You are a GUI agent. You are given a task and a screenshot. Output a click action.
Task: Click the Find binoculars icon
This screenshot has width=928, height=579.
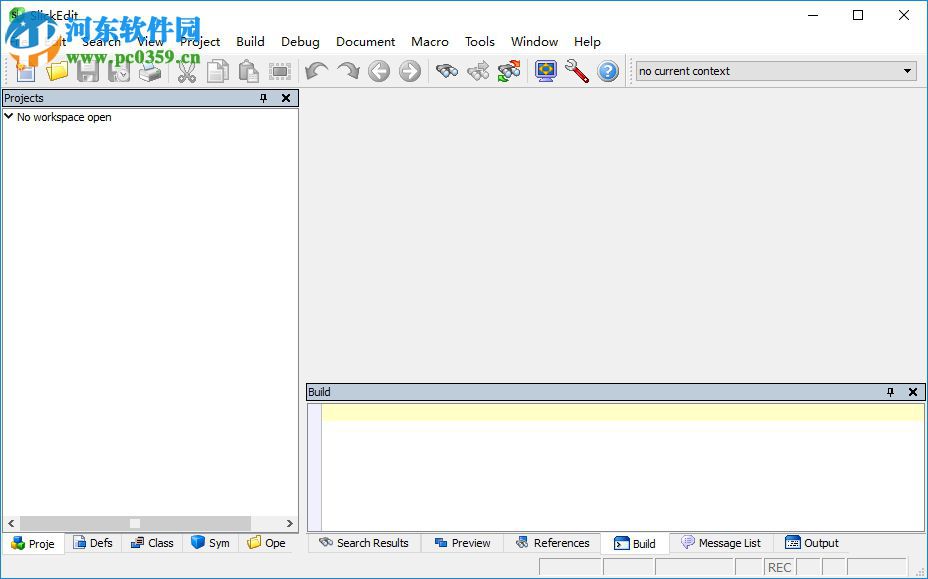point(446,71)
